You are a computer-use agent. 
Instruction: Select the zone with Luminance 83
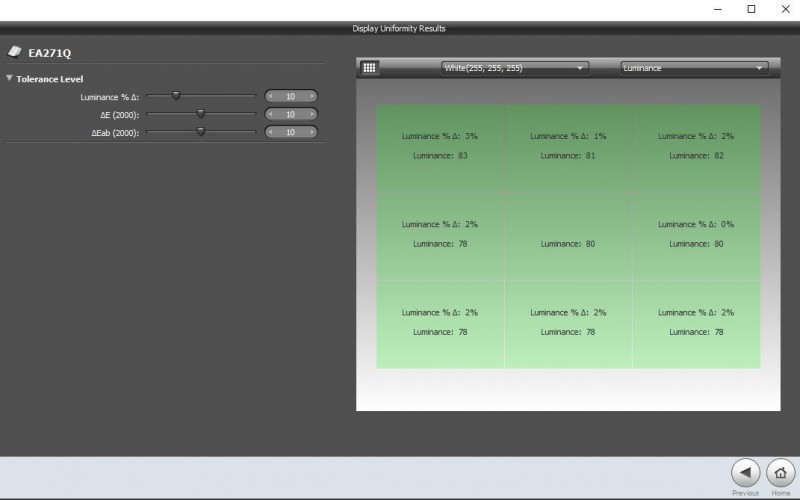click(x=440, y=148)
